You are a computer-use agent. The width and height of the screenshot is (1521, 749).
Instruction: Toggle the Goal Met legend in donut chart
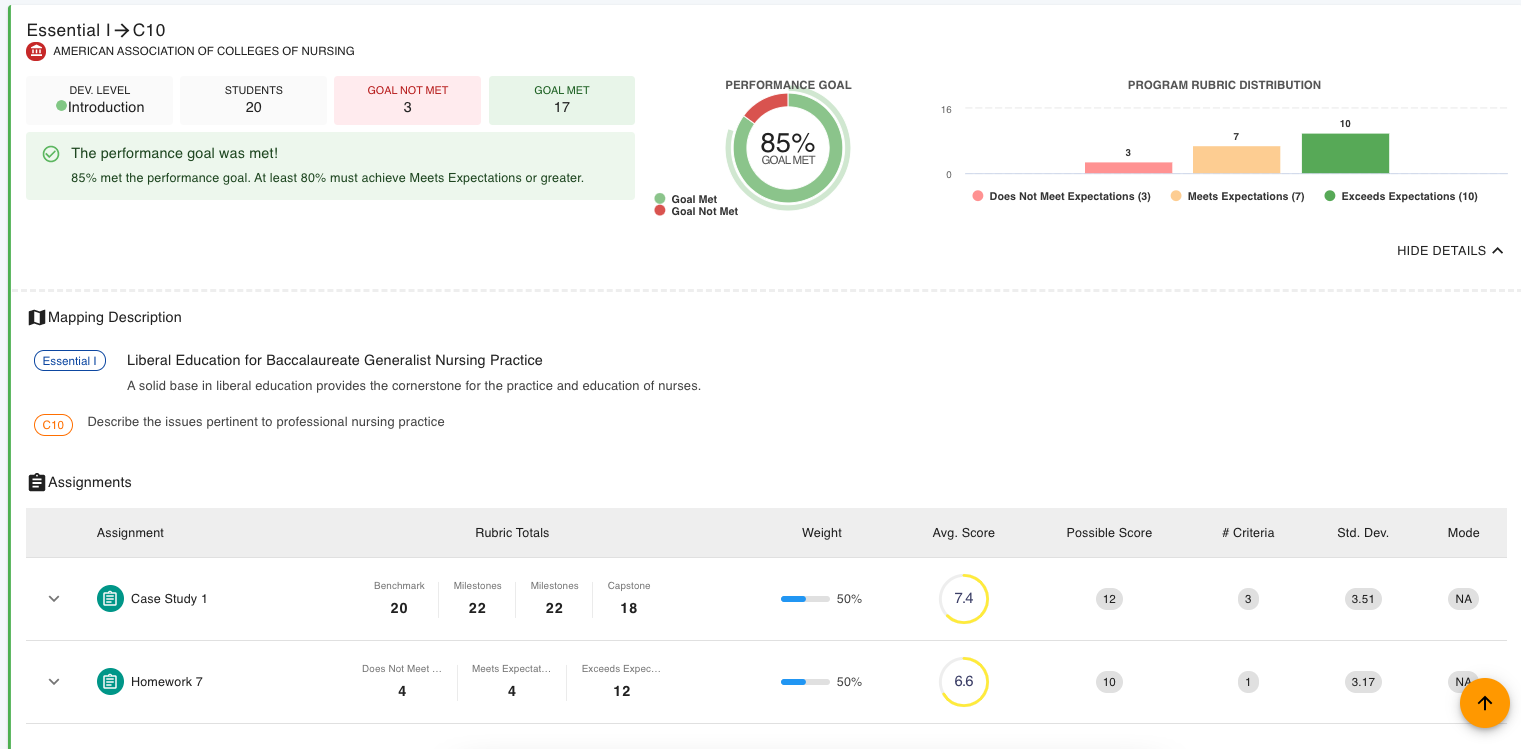tap(686, 199)
